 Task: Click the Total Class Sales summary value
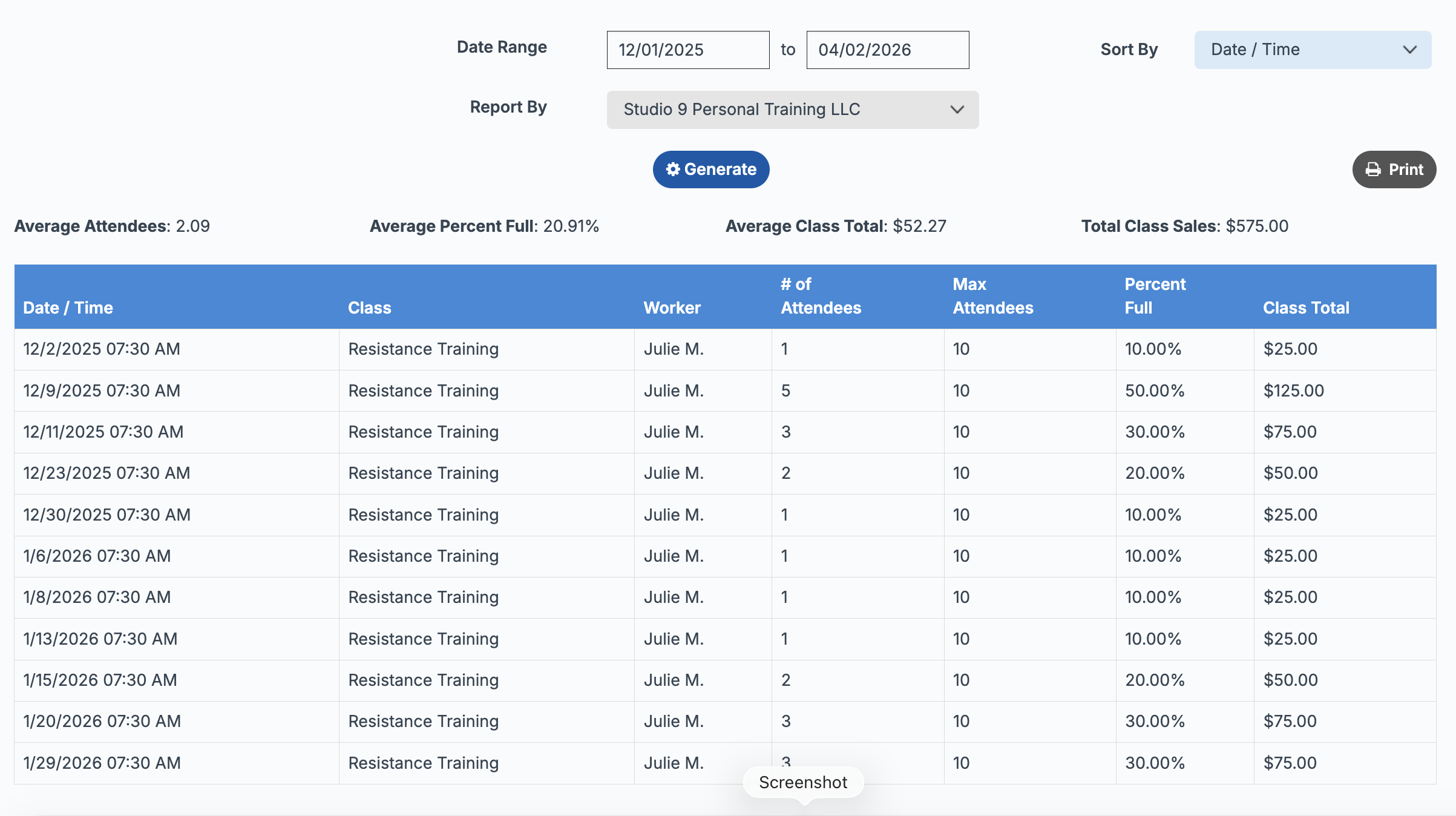pos(1256,226)
